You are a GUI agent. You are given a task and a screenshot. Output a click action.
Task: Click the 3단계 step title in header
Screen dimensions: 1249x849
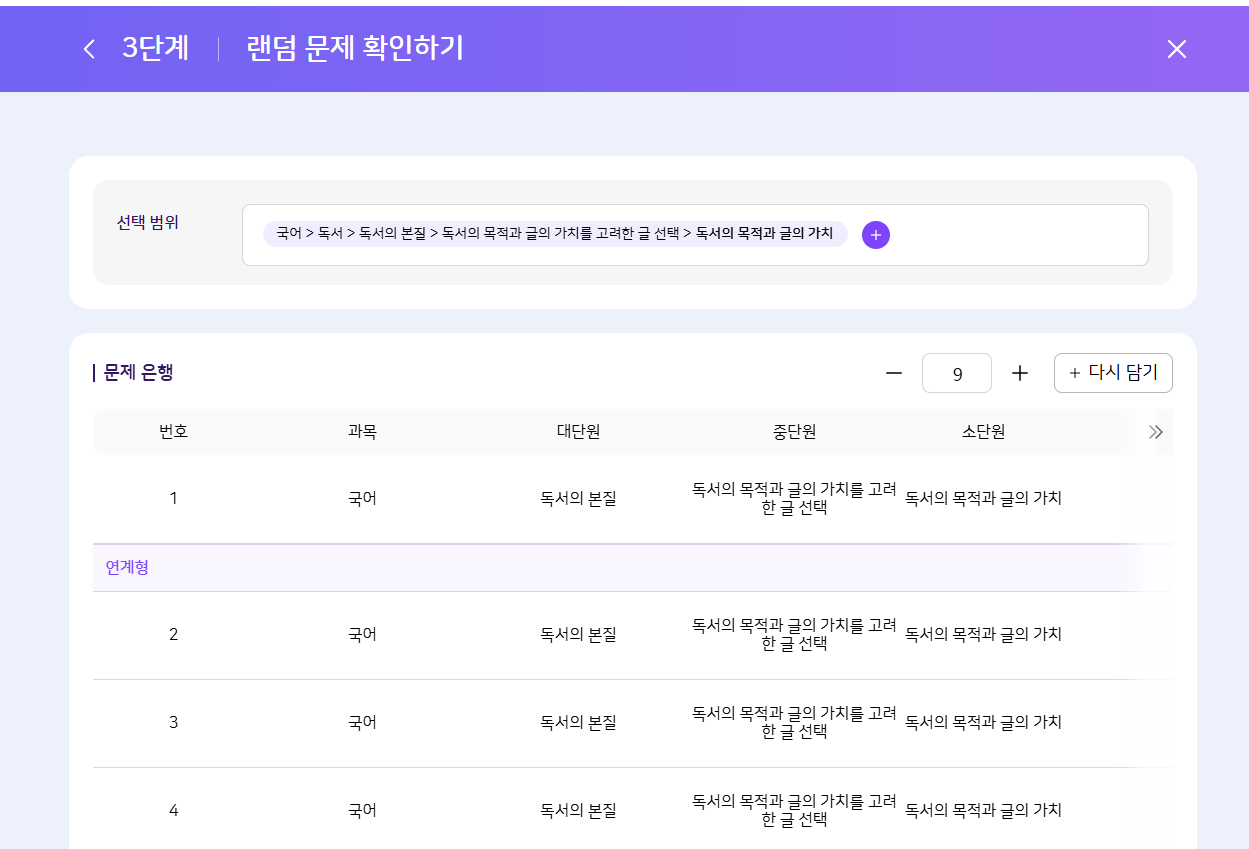tap(155, 49)
